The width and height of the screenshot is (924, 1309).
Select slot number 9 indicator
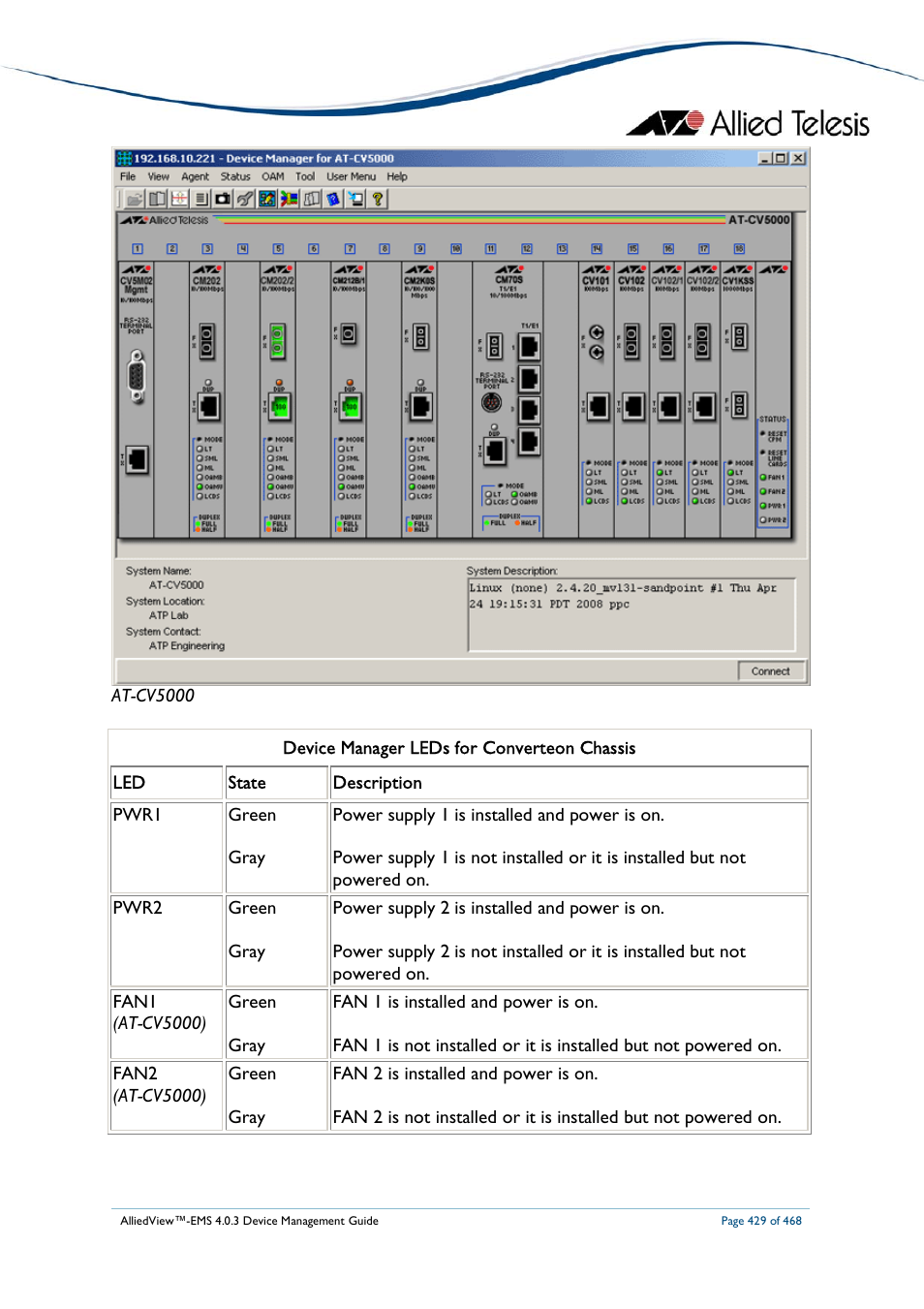coord(420,249)
